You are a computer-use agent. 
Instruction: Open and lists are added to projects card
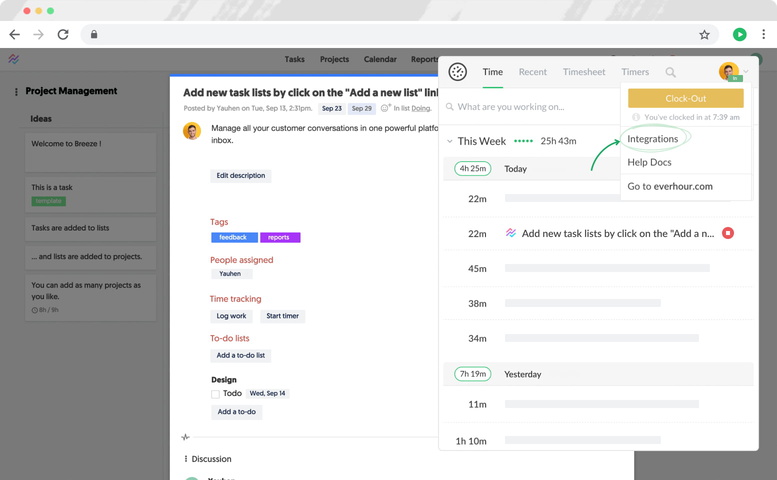tap(91, 257)
